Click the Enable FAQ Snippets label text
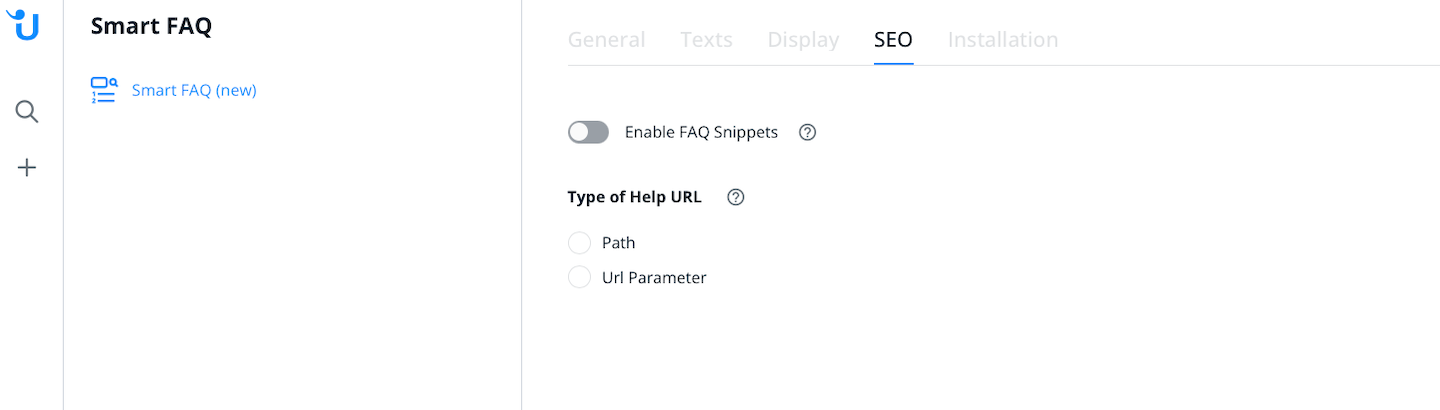The height and width of the screenshot is (410, 1440). coord(701,132)
